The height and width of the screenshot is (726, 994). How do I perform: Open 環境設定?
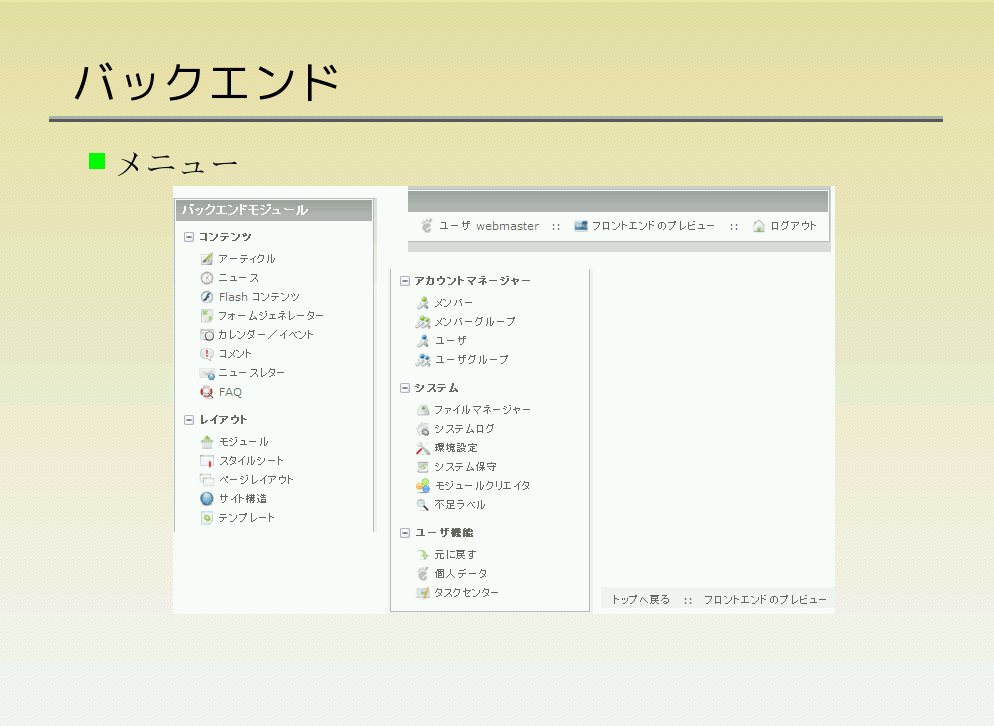(456, 448)
